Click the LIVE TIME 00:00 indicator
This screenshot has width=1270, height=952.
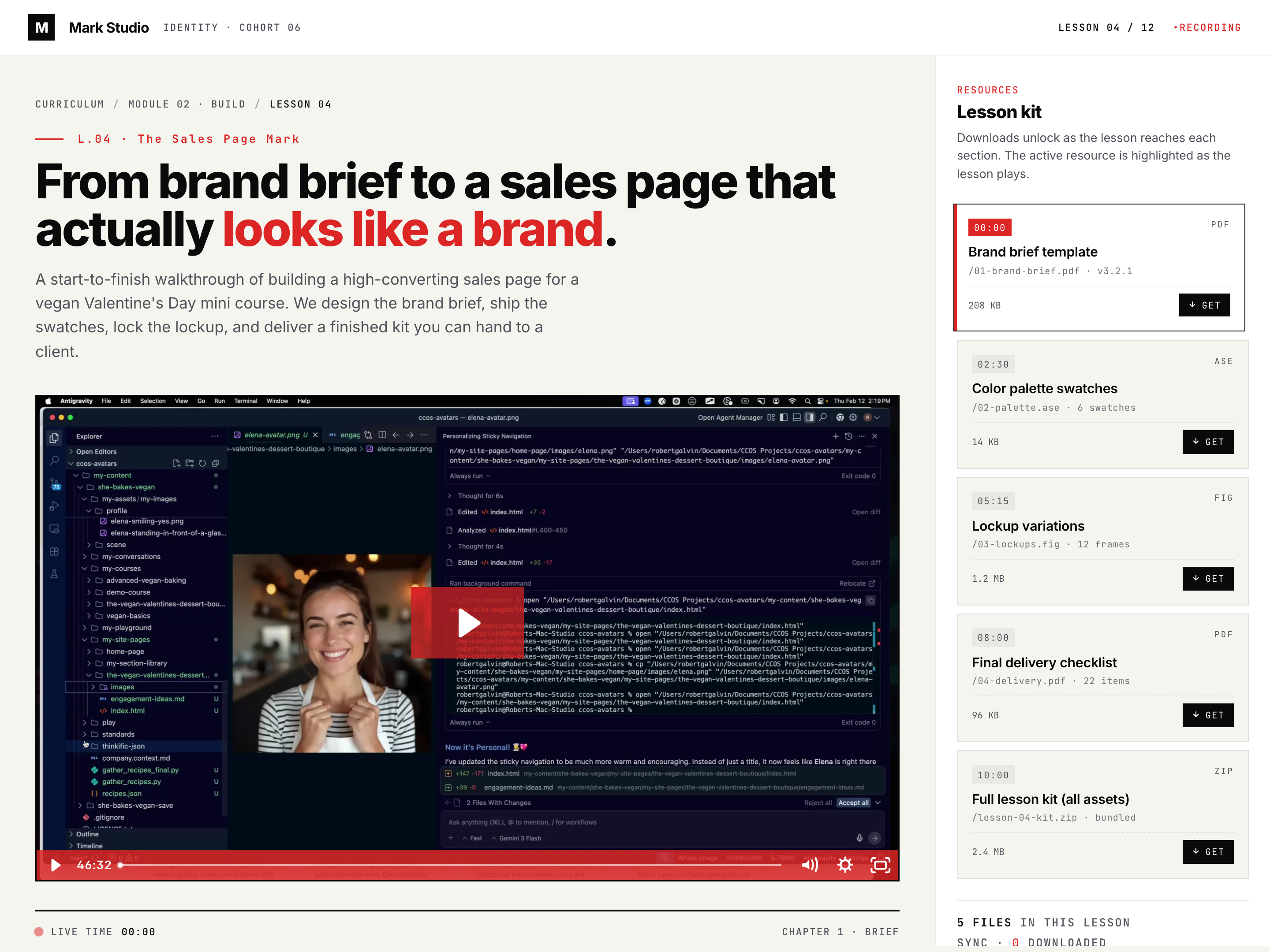95,932
